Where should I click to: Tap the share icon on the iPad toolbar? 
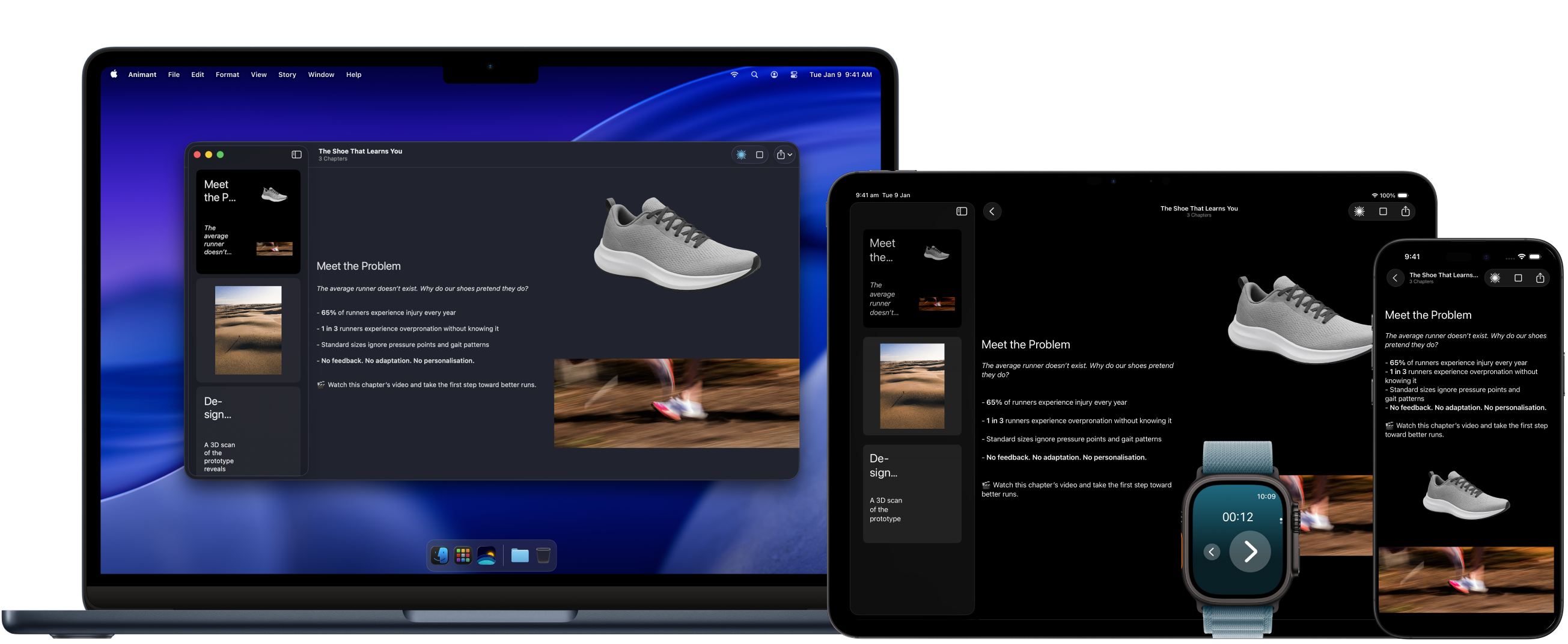[x=1406, y=212]
